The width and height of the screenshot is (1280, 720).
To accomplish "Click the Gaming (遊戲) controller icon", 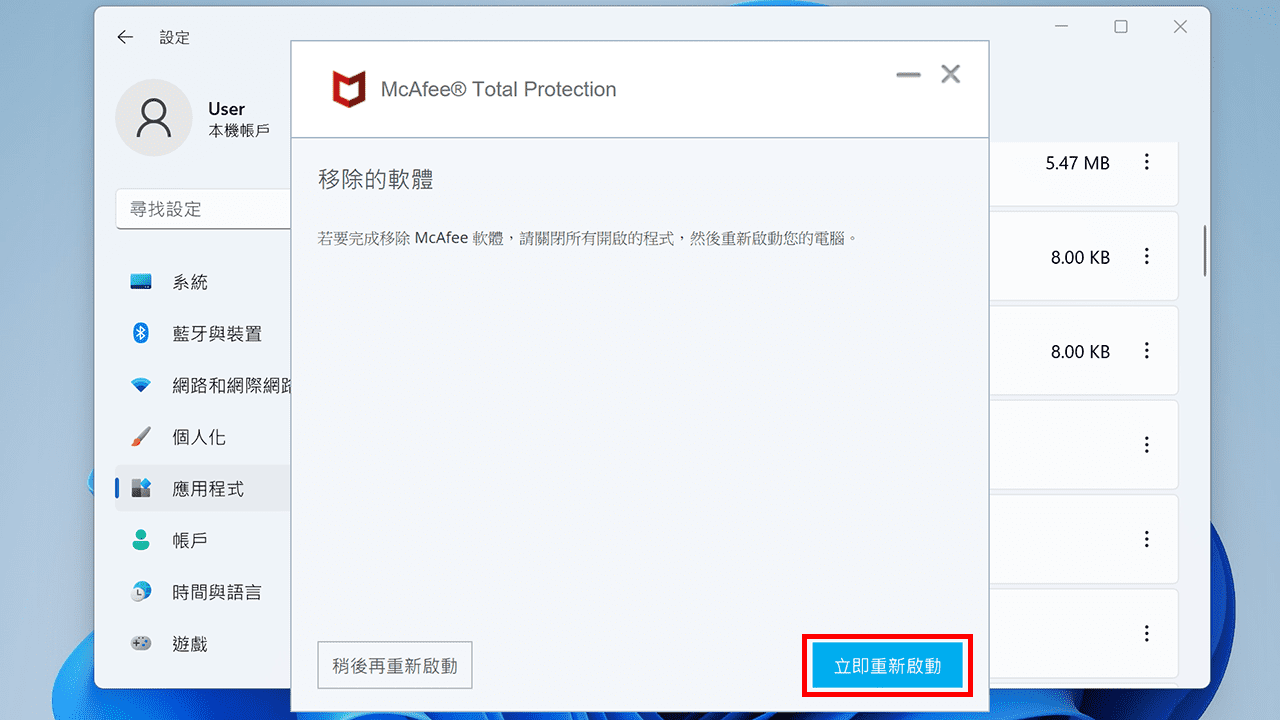I will pyautogui.click(x=141, y=644).
